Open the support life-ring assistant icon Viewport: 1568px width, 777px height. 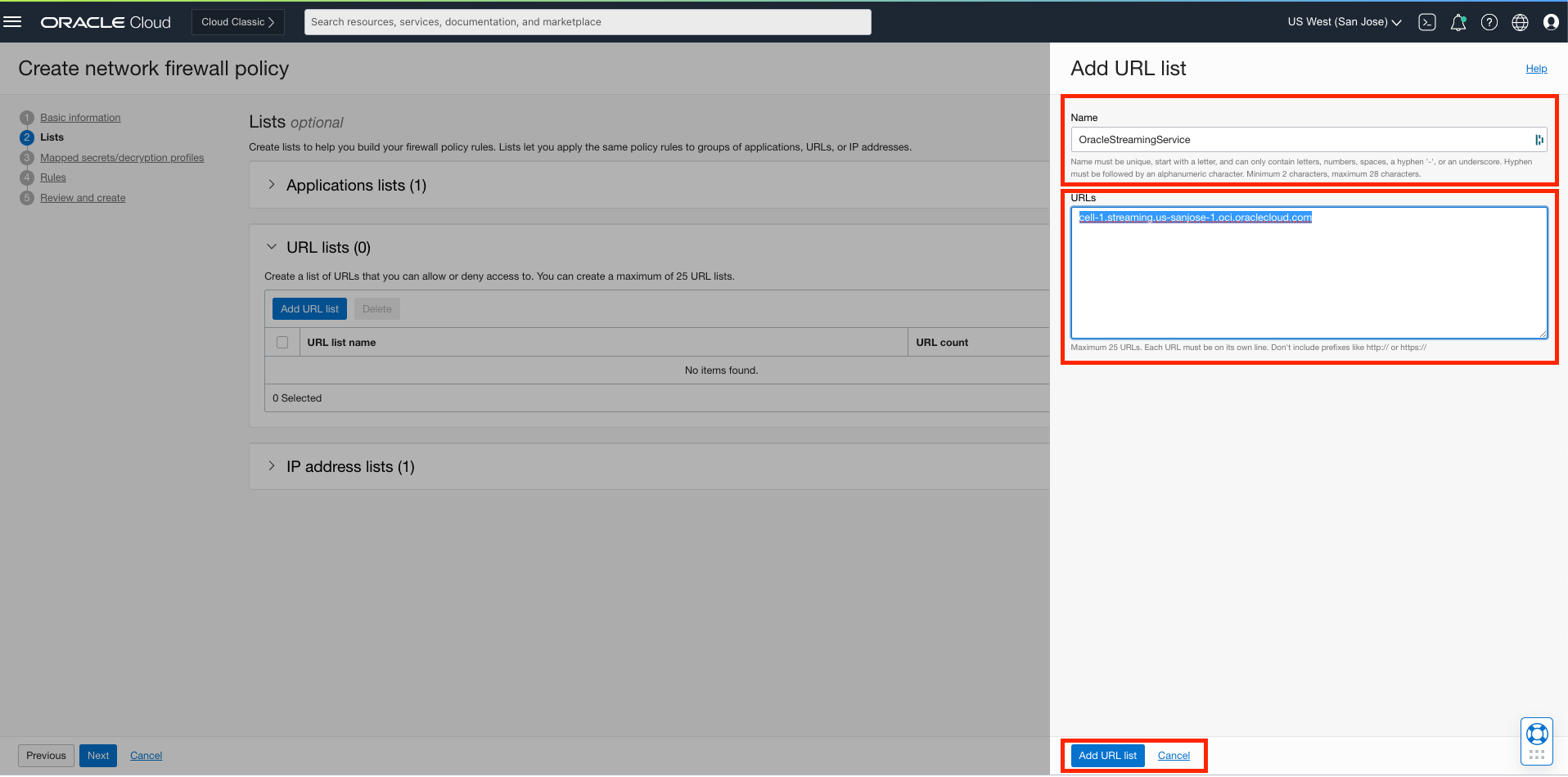(1536, 734)
